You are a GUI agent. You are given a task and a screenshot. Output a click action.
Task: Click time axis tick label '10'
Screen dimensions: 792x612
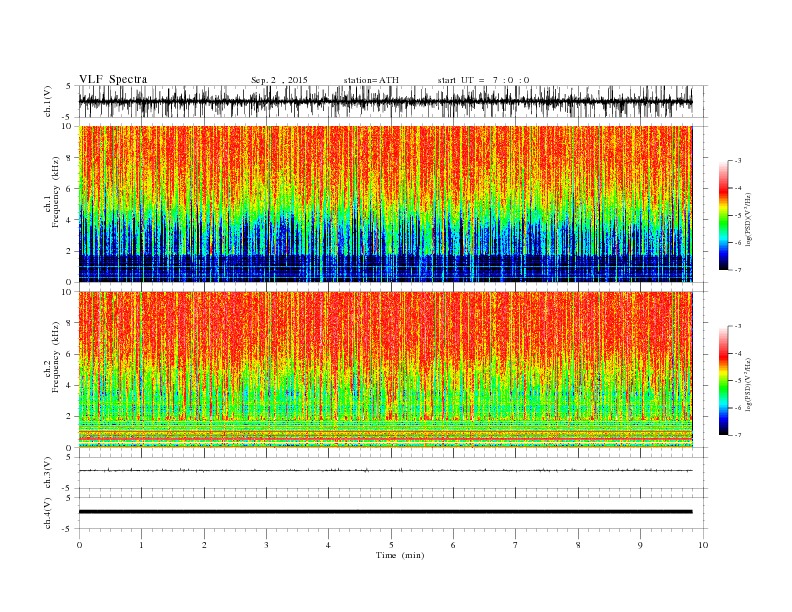pyautogui.click(x=703, y=545)
